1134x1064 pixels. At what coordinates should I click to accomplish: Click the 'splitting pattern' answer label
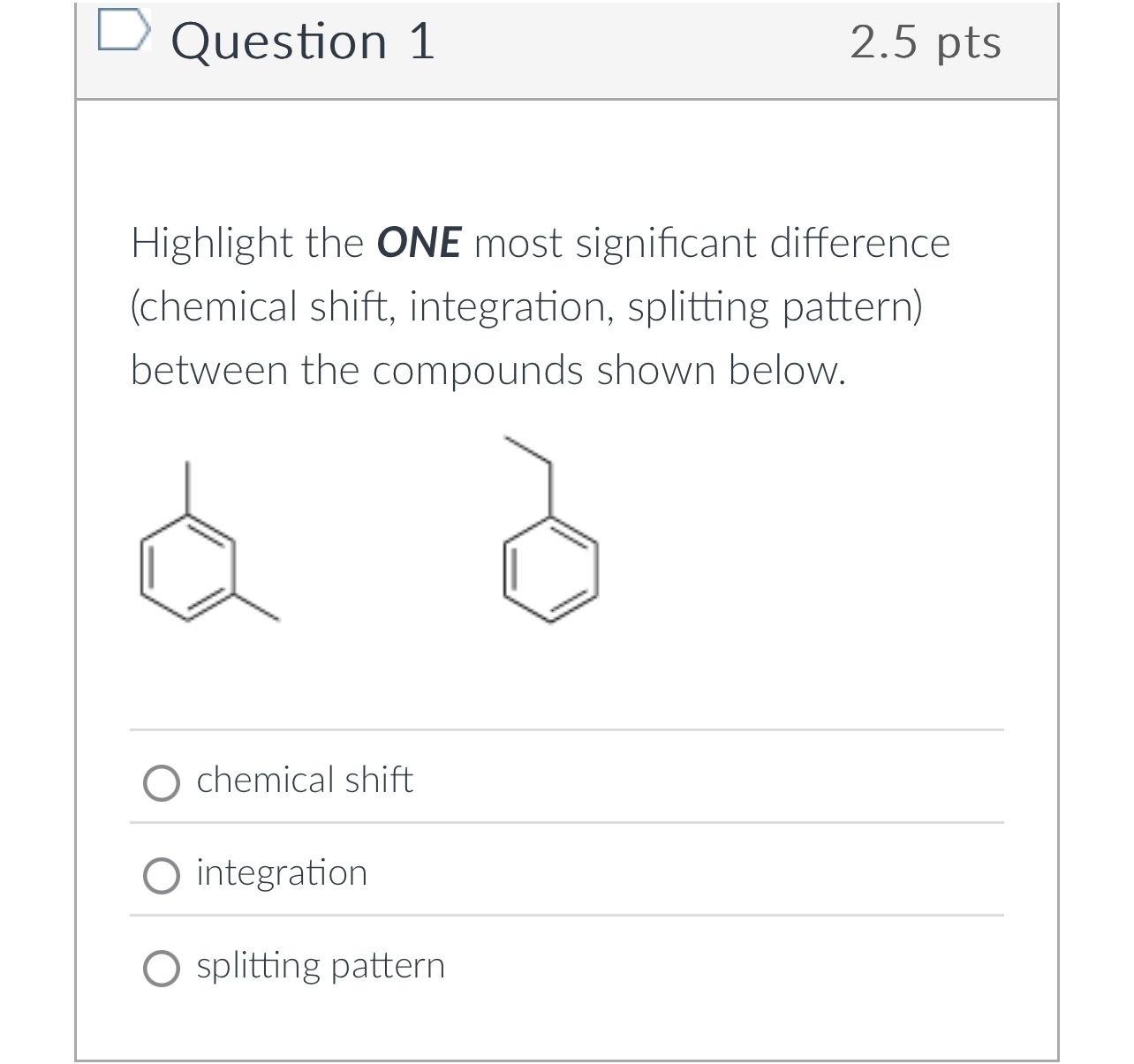click(321, 966)
